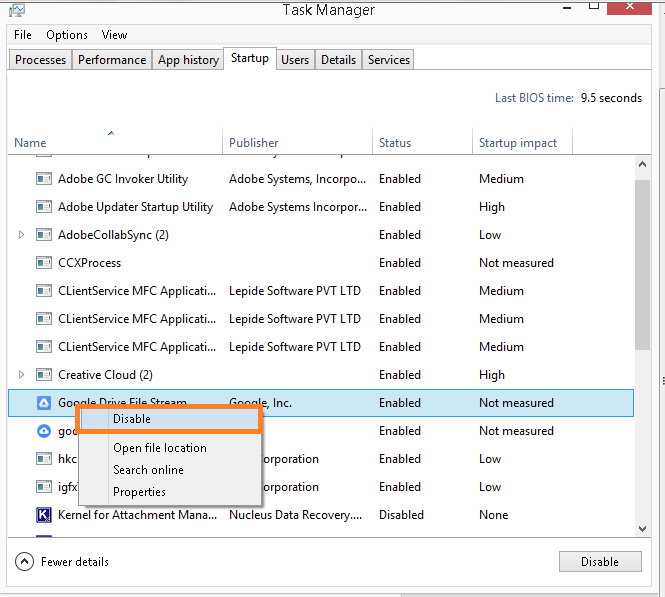This screenshot has height=597, width=665.
Task: Select the Startup tab
Action: point(250,58)
